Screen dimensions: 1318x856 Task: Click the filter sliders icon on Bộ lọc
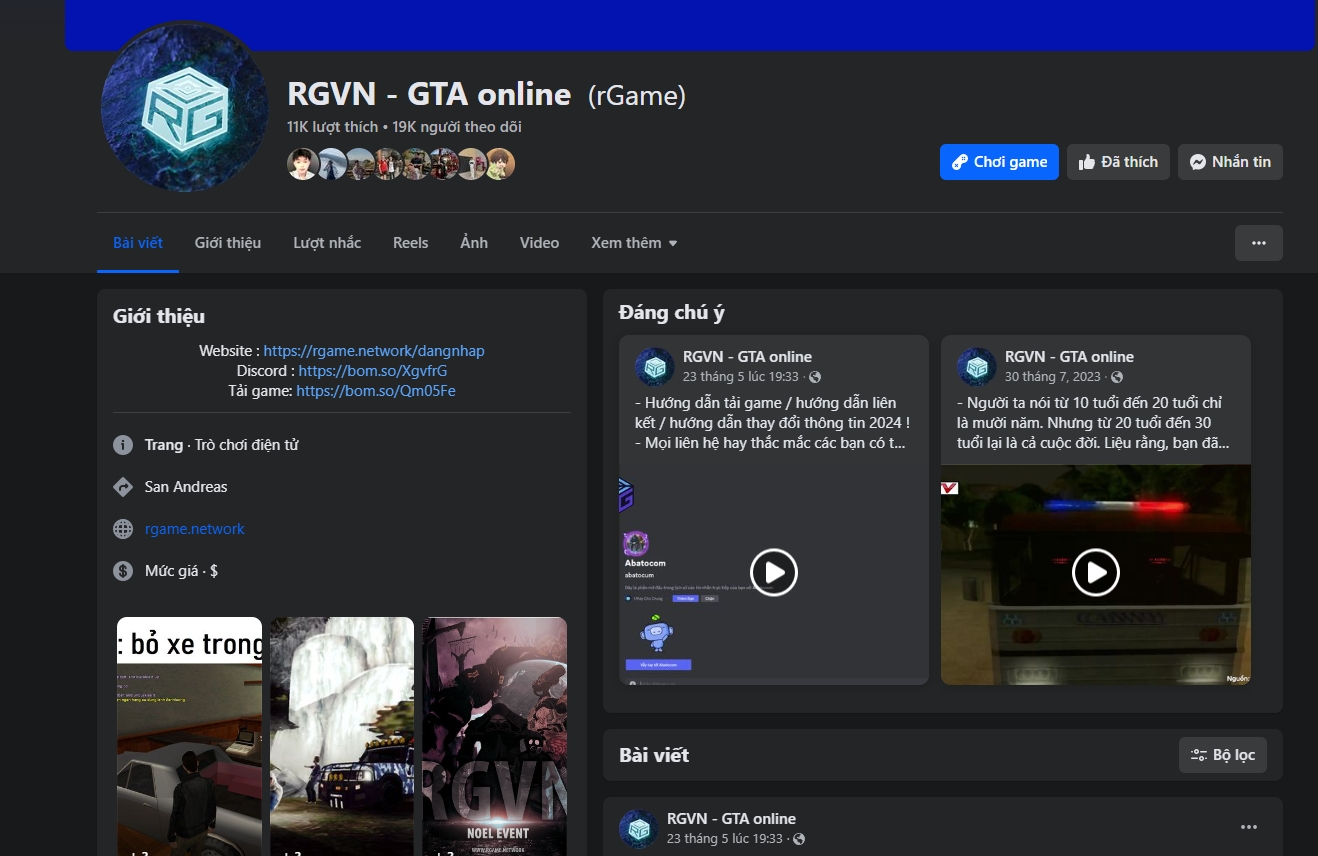[x=1198, y=755]
